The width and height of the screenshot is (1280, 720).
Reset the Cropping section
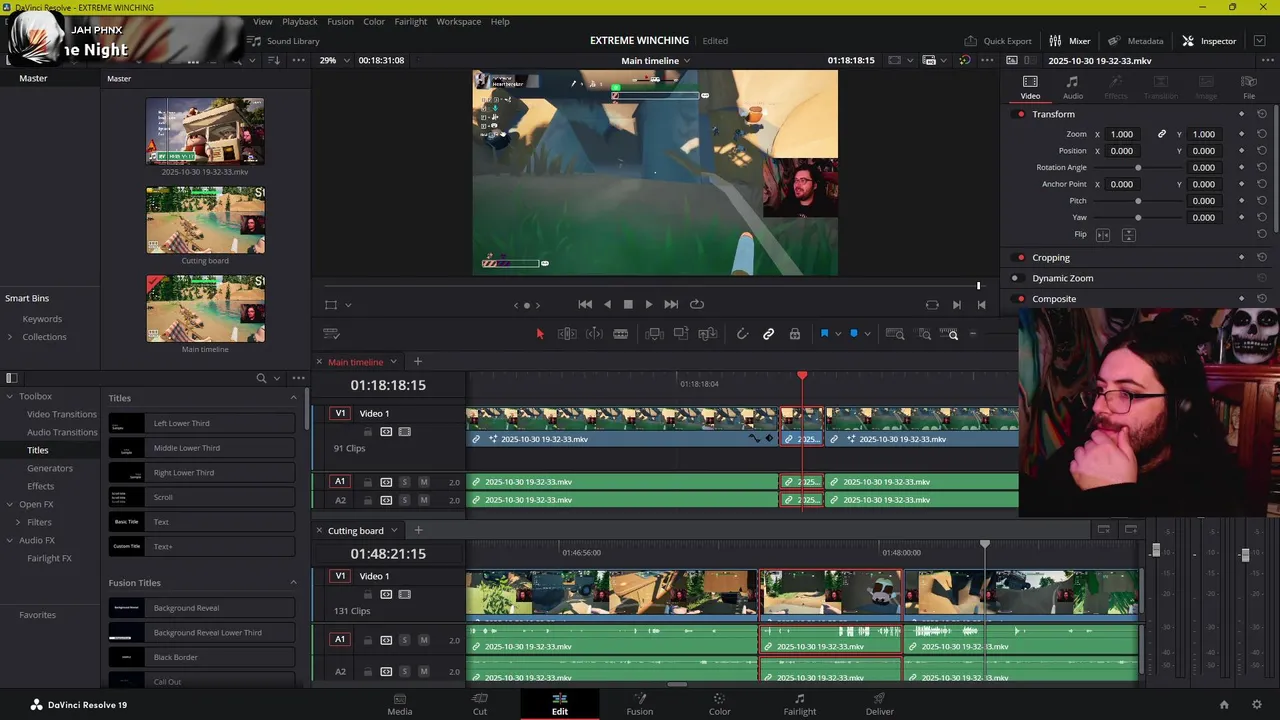[x=1262, y=257]
